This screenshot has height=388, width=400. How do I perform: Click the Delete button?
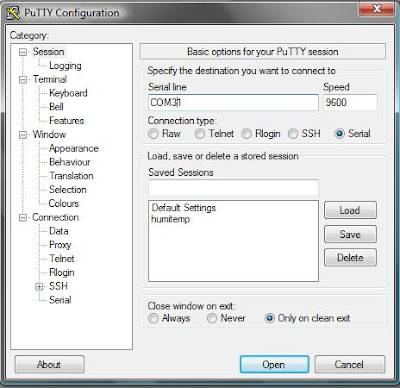350,258
